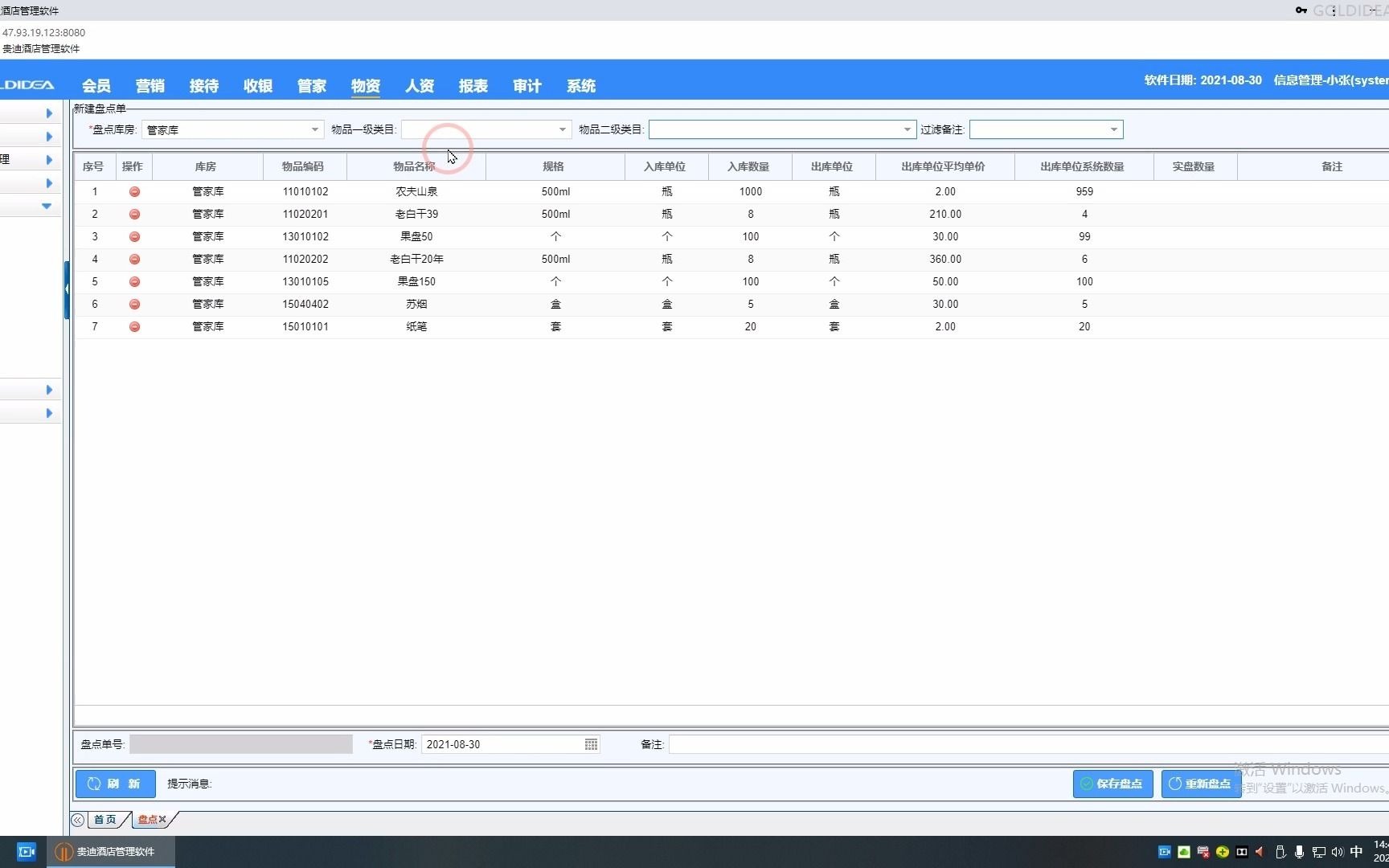The image size is (1389, 868).
Task: Close the 盘点 tab
Action: tap(162, 819)
